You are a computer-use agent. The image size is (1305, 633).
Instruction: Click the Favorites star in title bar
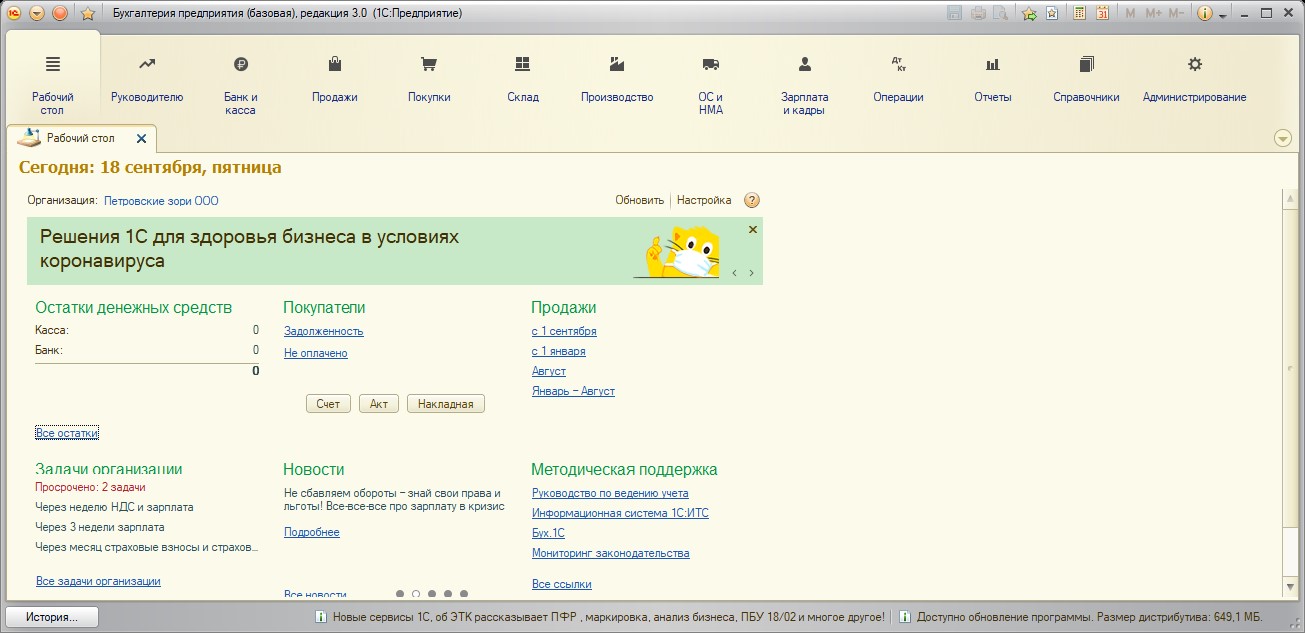[x=87, y=13]
